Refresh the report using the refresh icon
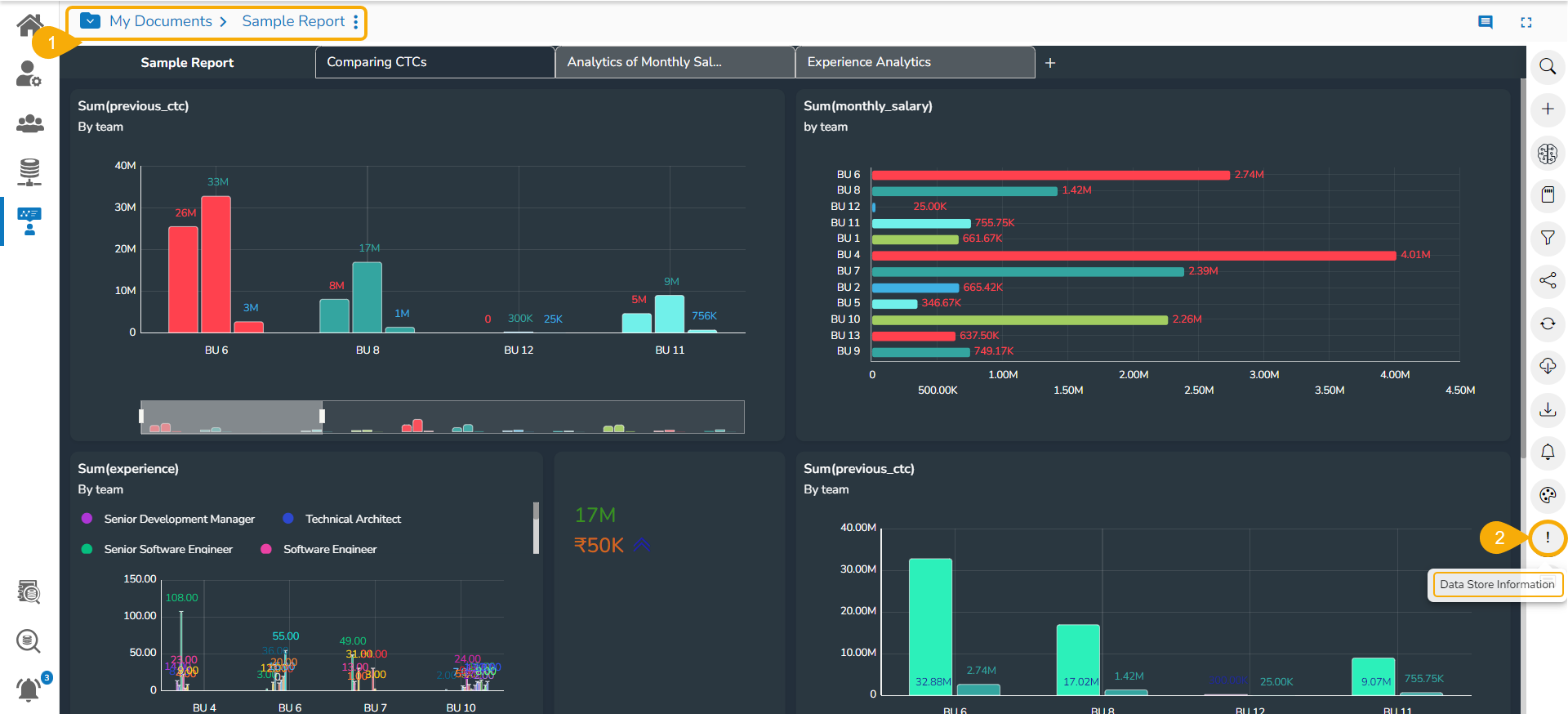This screenshot has width=1568, height=714. coord(1547,324)
